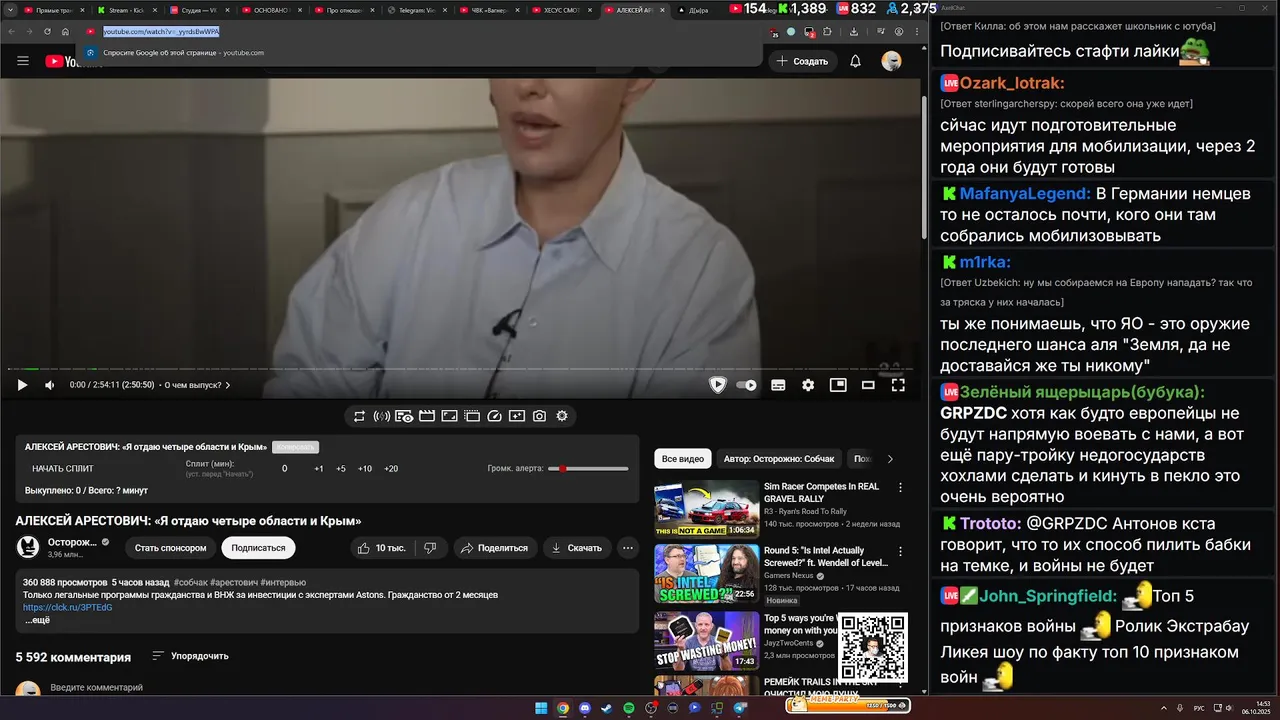Open the three-dot more actions menu under the video
The width and height of the screenshot is (1280, 720).
click(x=628, y=548)
